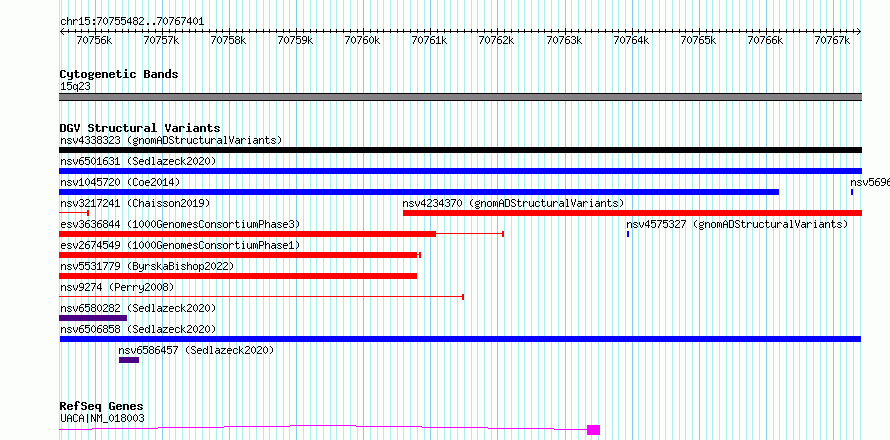Select the red nsv4234370 variant bar
The image size is (890, 440).
click(632, 213)
